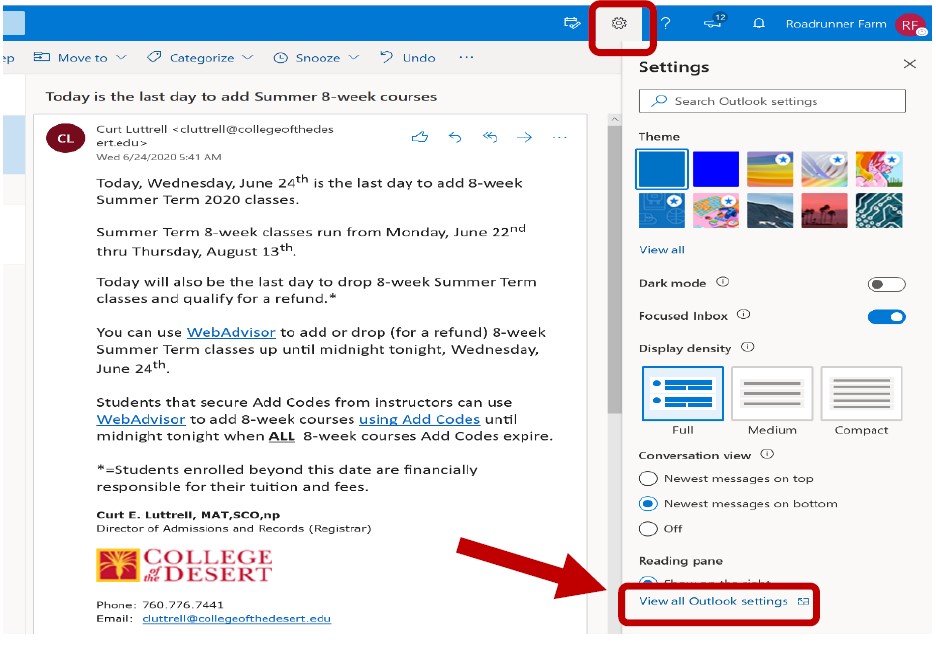Open more actions ellipsis in message header
The height and width of the screenshot is (657, 936).
(559, 137)
